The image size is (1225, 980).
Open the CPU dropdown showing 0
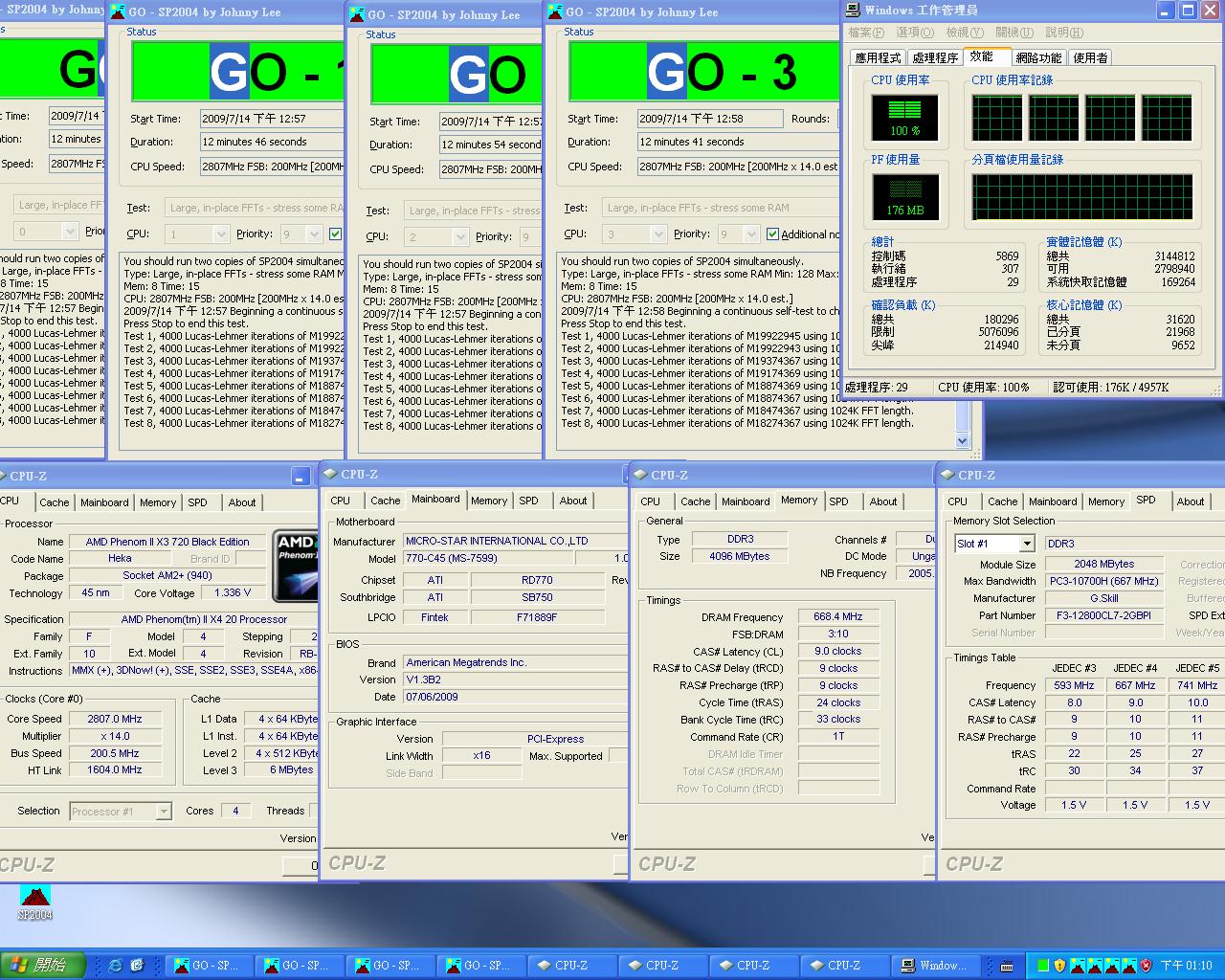click(69, 231)
